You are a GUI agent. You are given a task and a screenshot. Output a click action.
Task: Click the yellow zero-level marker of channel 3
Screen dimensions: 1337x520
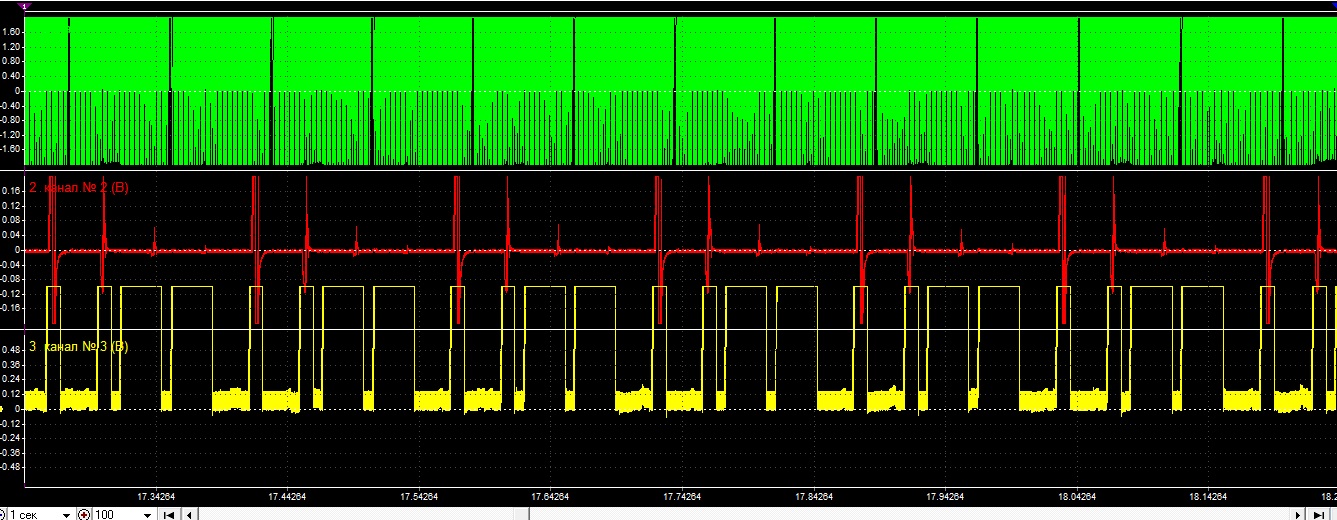pos(3,409)
